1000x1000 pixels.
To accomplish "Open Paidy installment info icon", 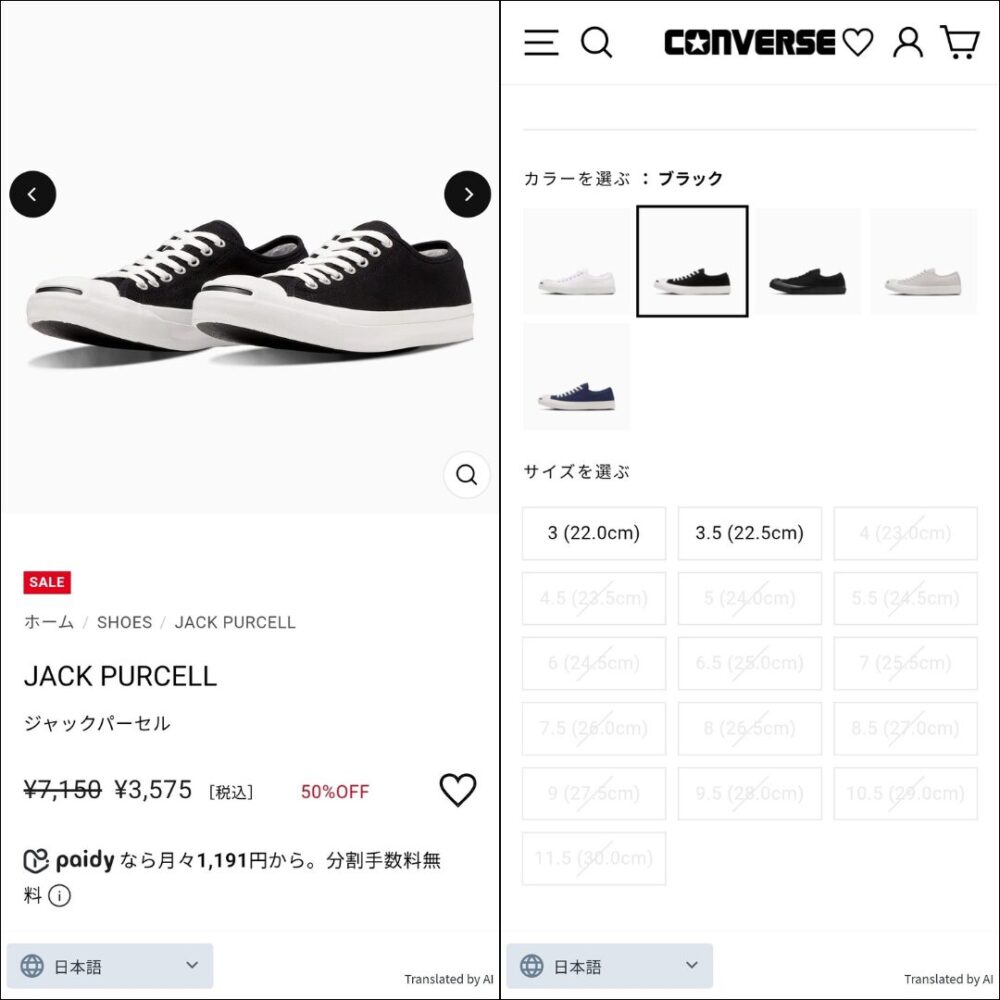I will point(59,896).
